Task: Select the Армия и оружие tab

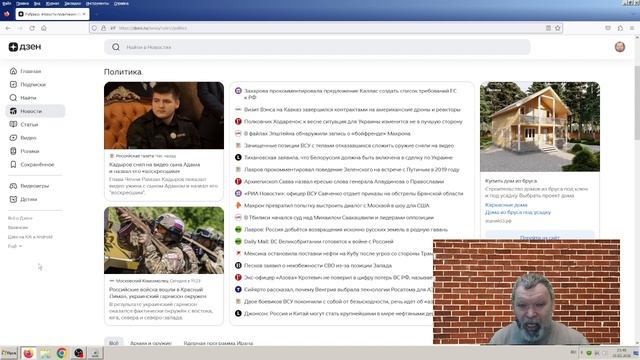Action: (151, 343)
